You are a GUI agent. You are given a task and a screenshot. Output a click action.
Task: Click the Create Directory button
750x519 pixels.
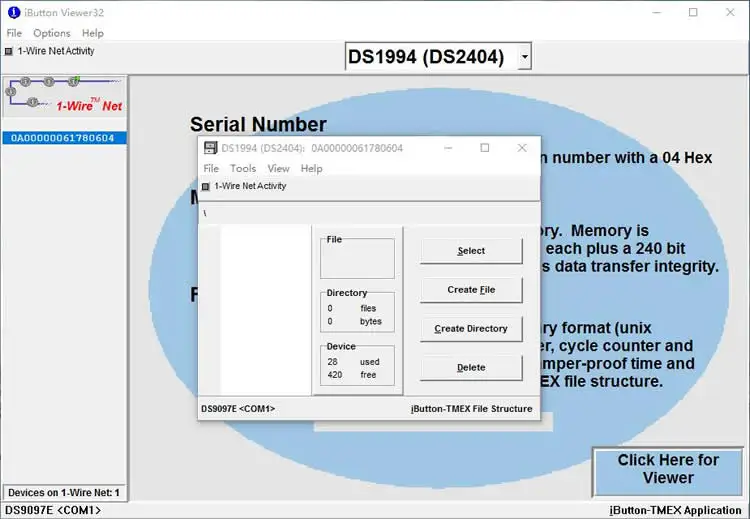point(471,329)
